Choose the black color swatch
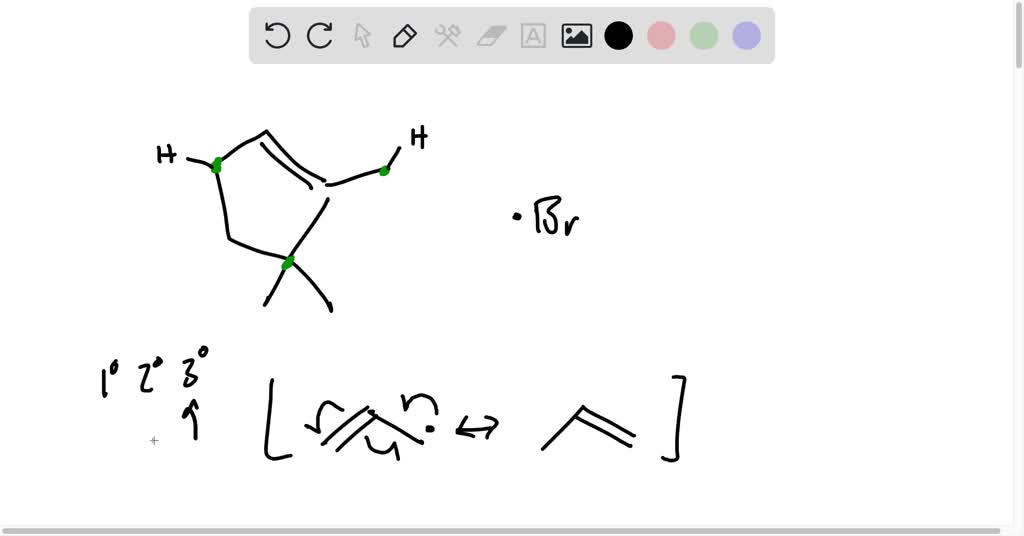Image resolution: width=1024 pixels, height=536 pixels. [x=618, y=35]
